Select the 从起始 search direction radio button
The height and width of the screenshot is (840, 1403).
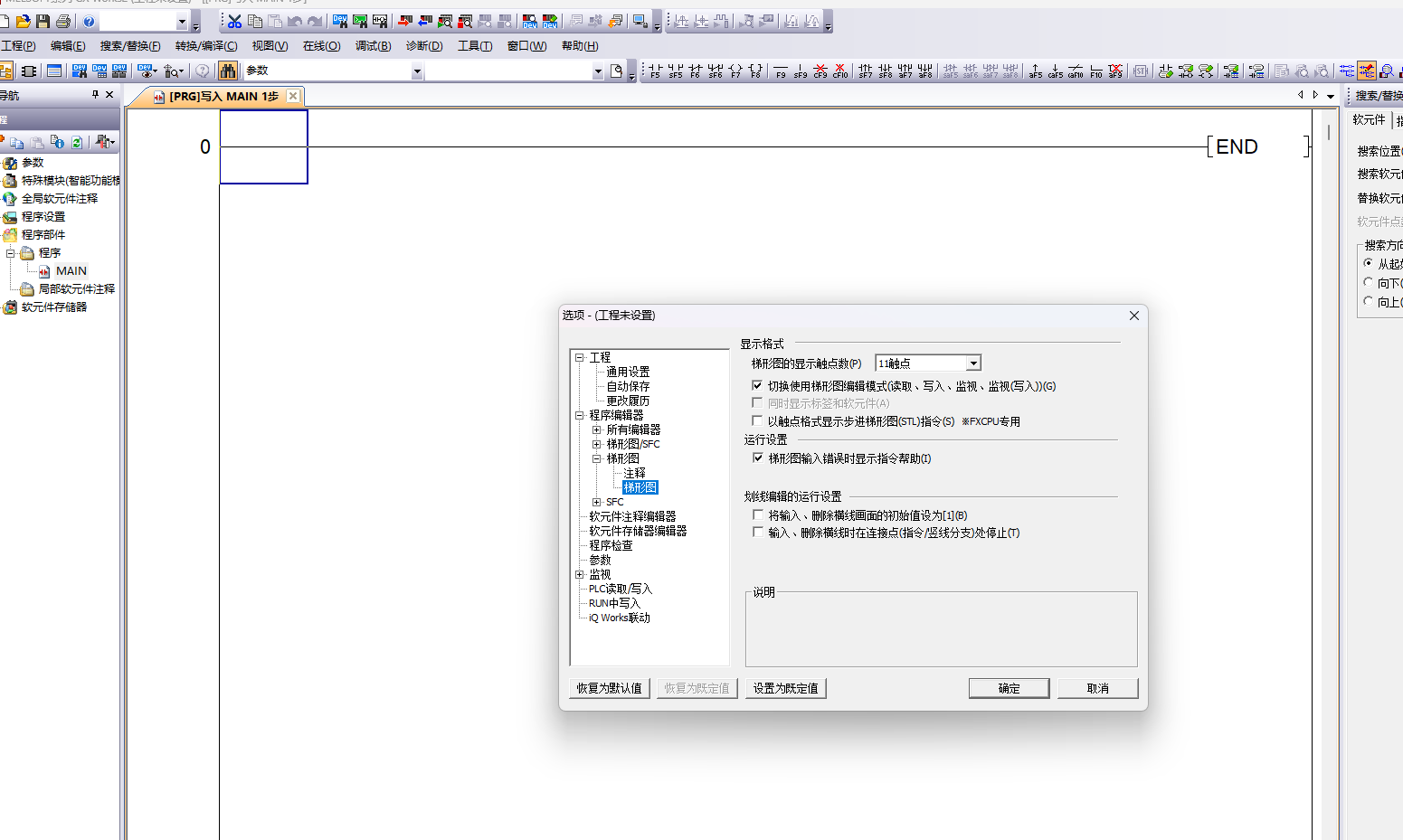(x=1369, y=263)
